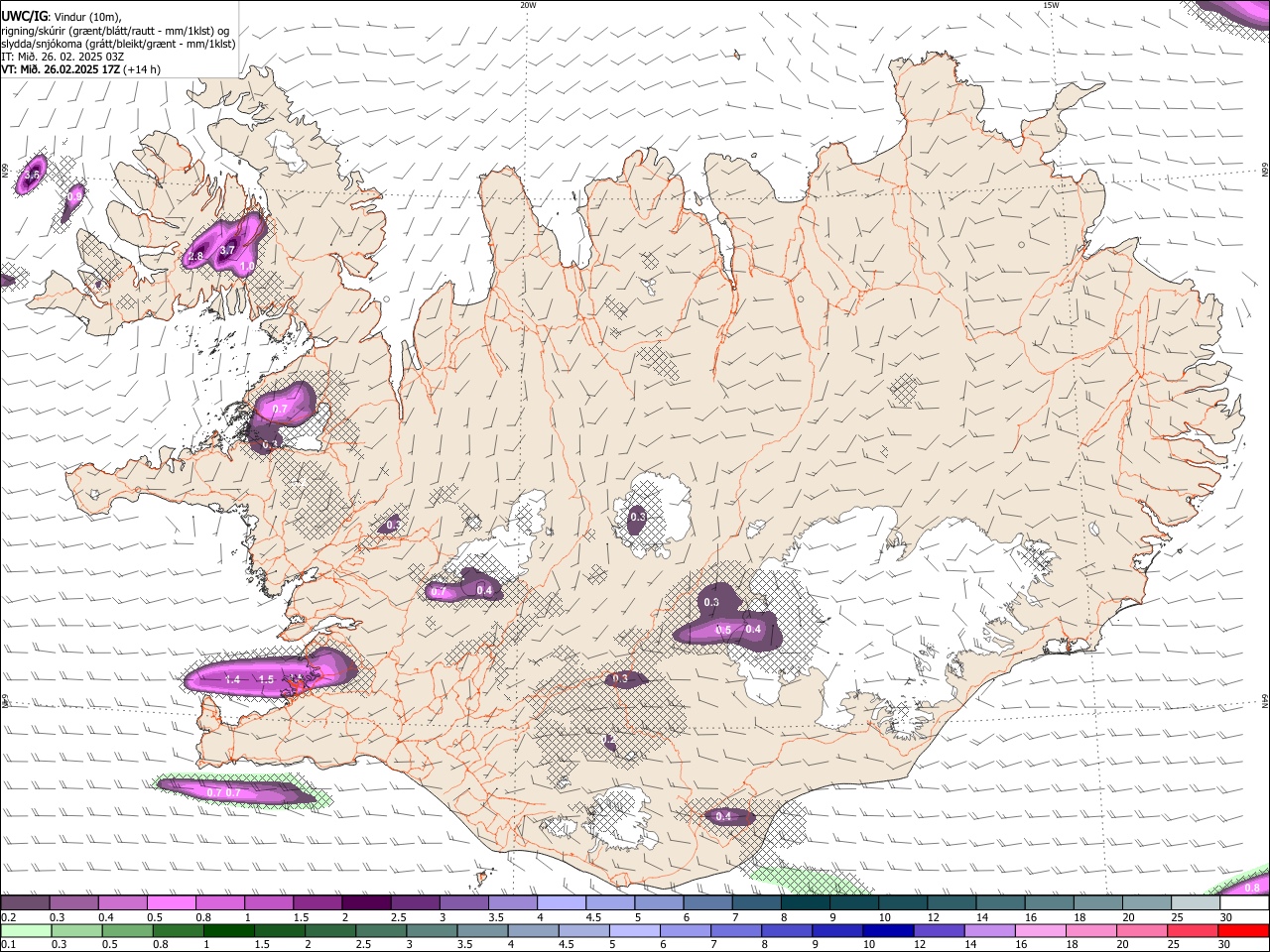Click the 0.1 scale label text
The height and width of the screenshot is (952, 1270).
coord(7,945)
